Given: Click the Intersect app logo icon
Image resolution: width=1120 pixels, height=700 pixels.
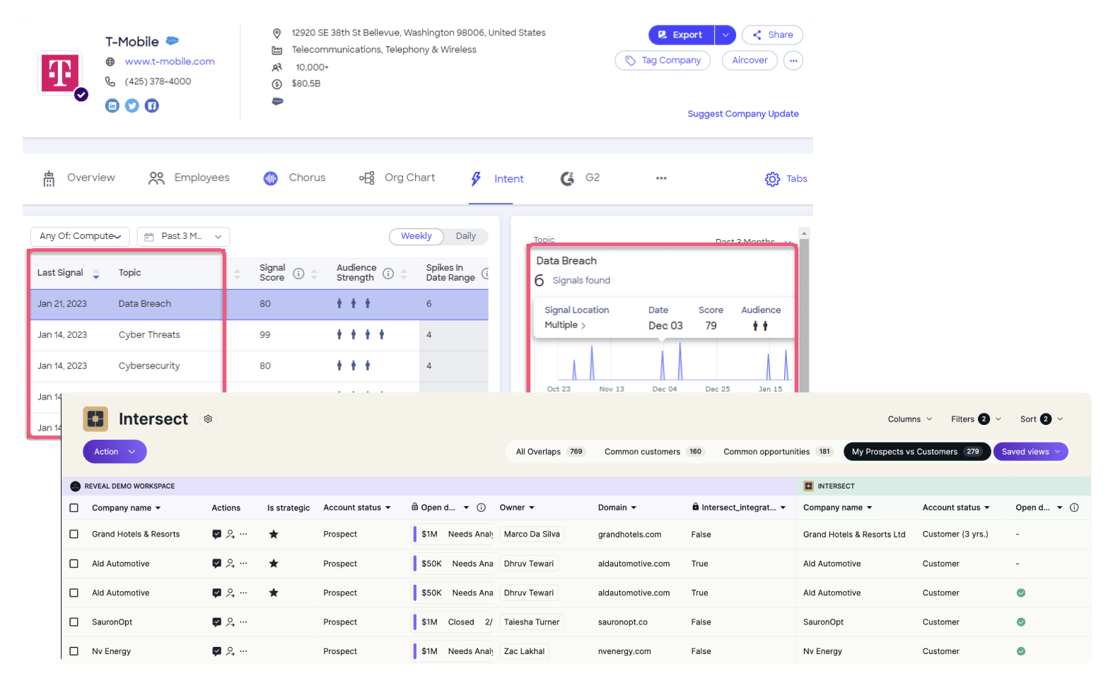Looking at the screenshot, I should coord(95,419).
